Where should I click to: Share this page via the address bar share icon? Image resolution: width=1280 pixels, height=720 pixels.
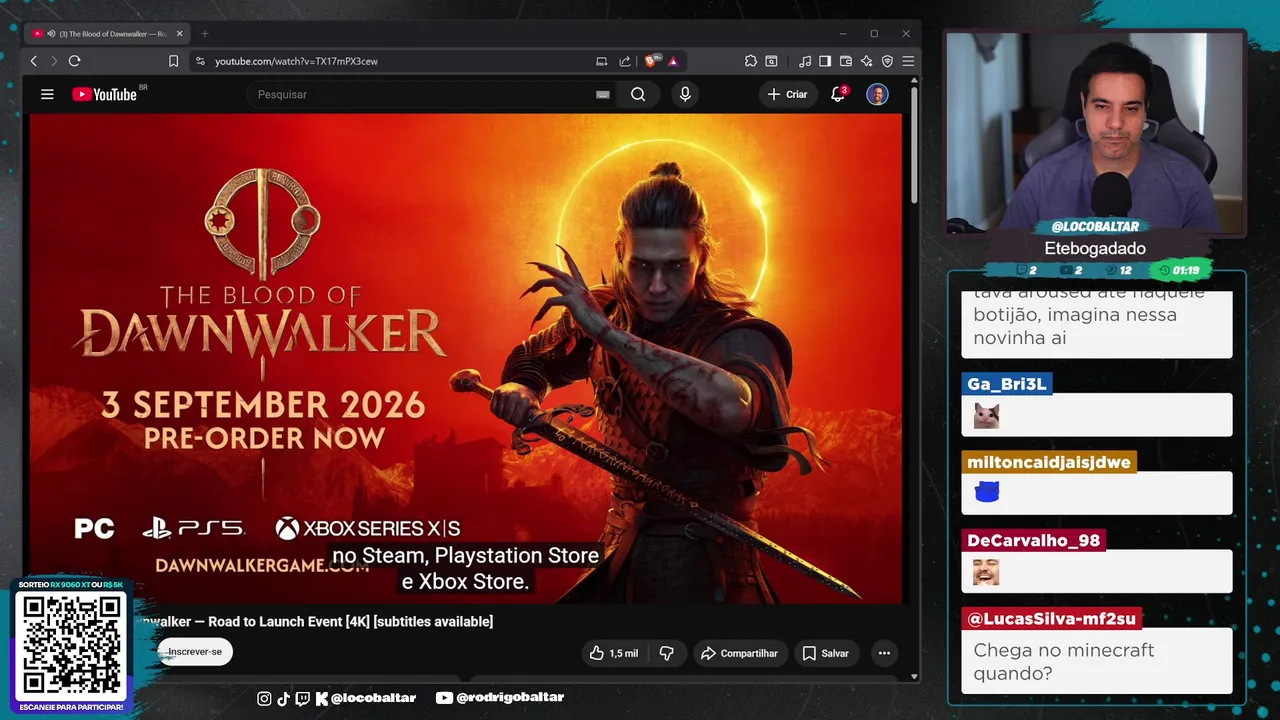pyautogui.click(x=625, y=61)
